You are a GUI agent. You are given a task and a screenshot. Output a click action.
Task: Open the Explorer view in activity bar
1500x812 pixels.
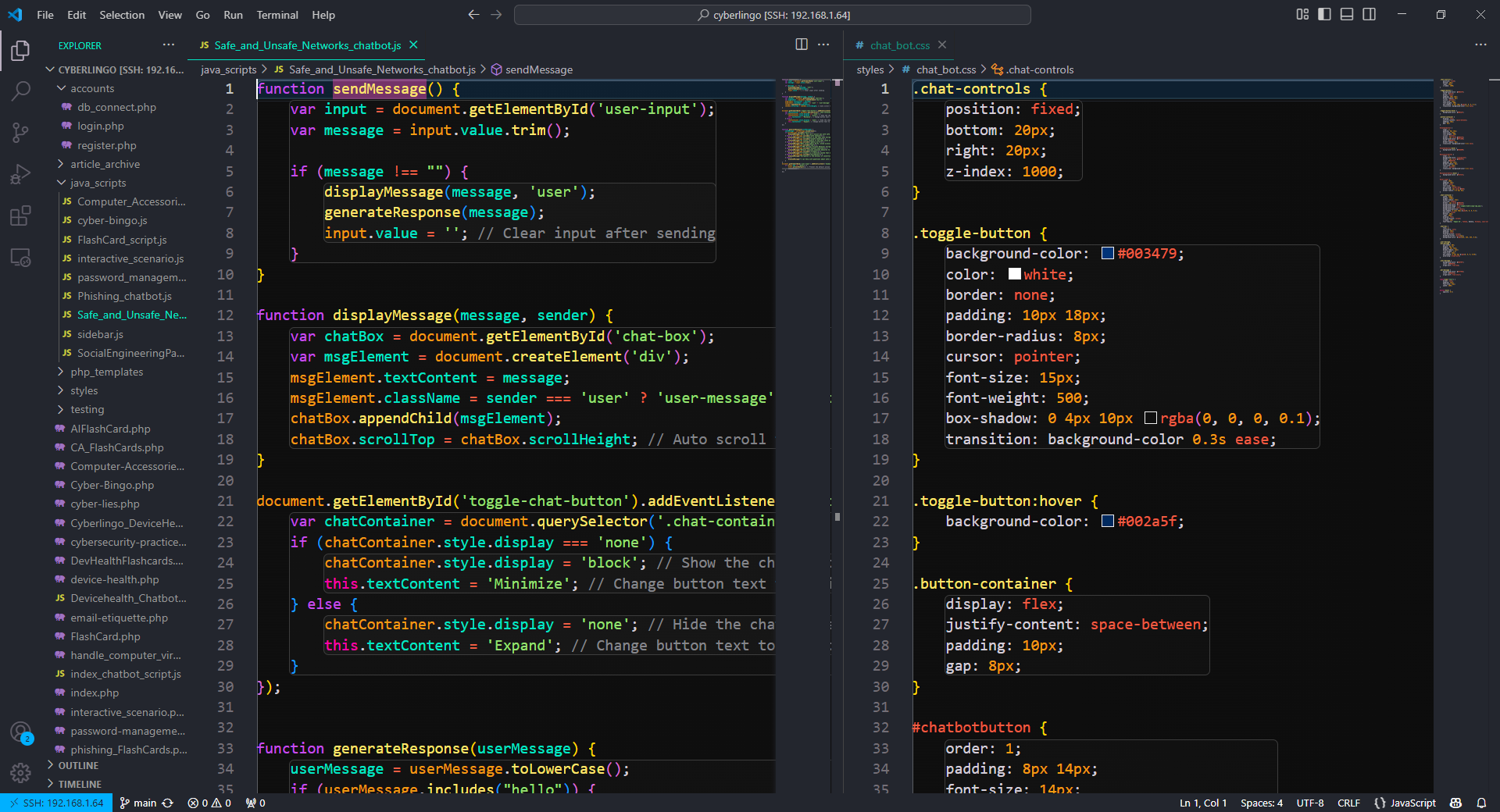tap(20, 51)
